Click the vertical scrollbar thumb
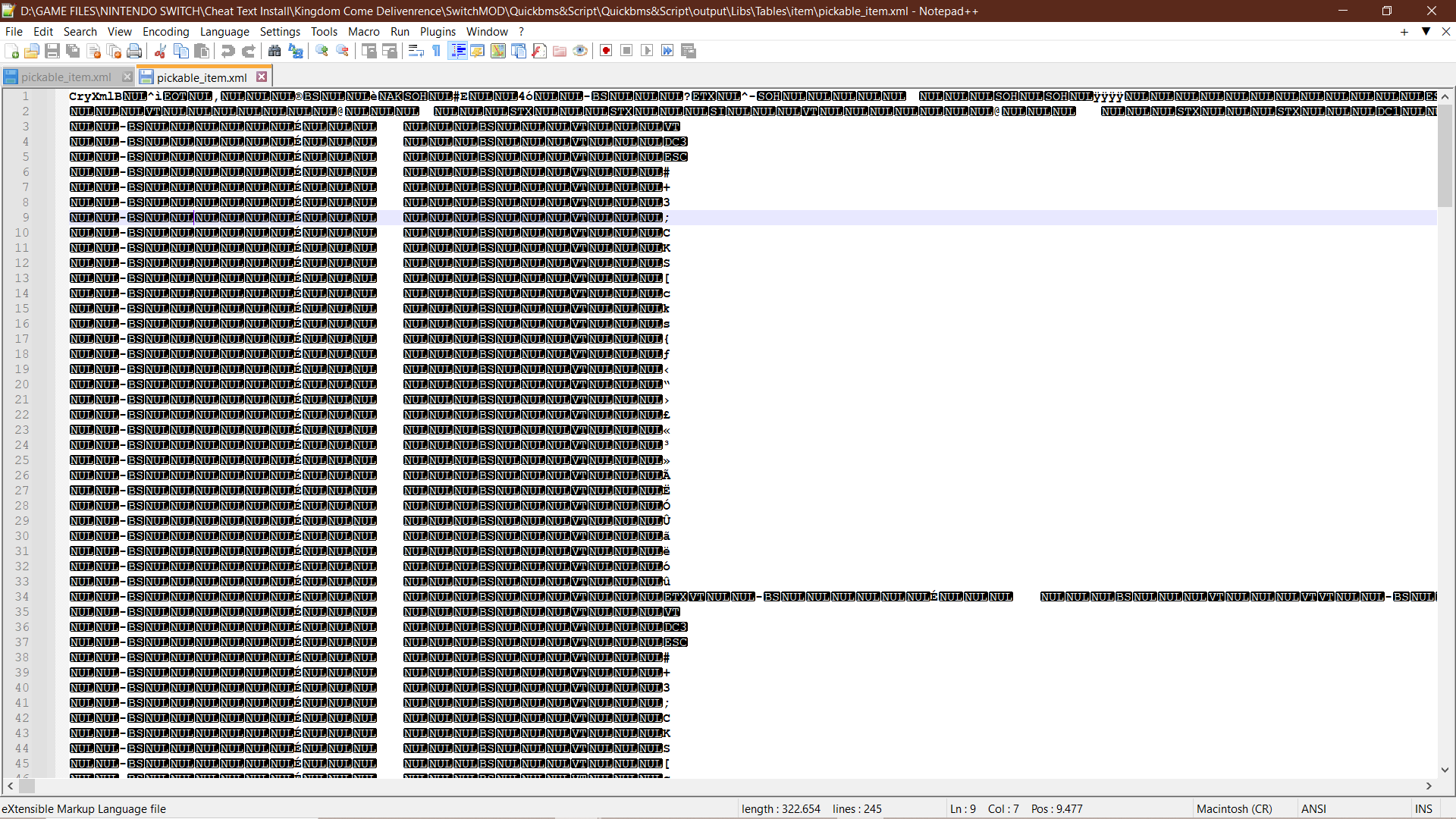Screen dimensions: 1456x819 coord(1445,155)
